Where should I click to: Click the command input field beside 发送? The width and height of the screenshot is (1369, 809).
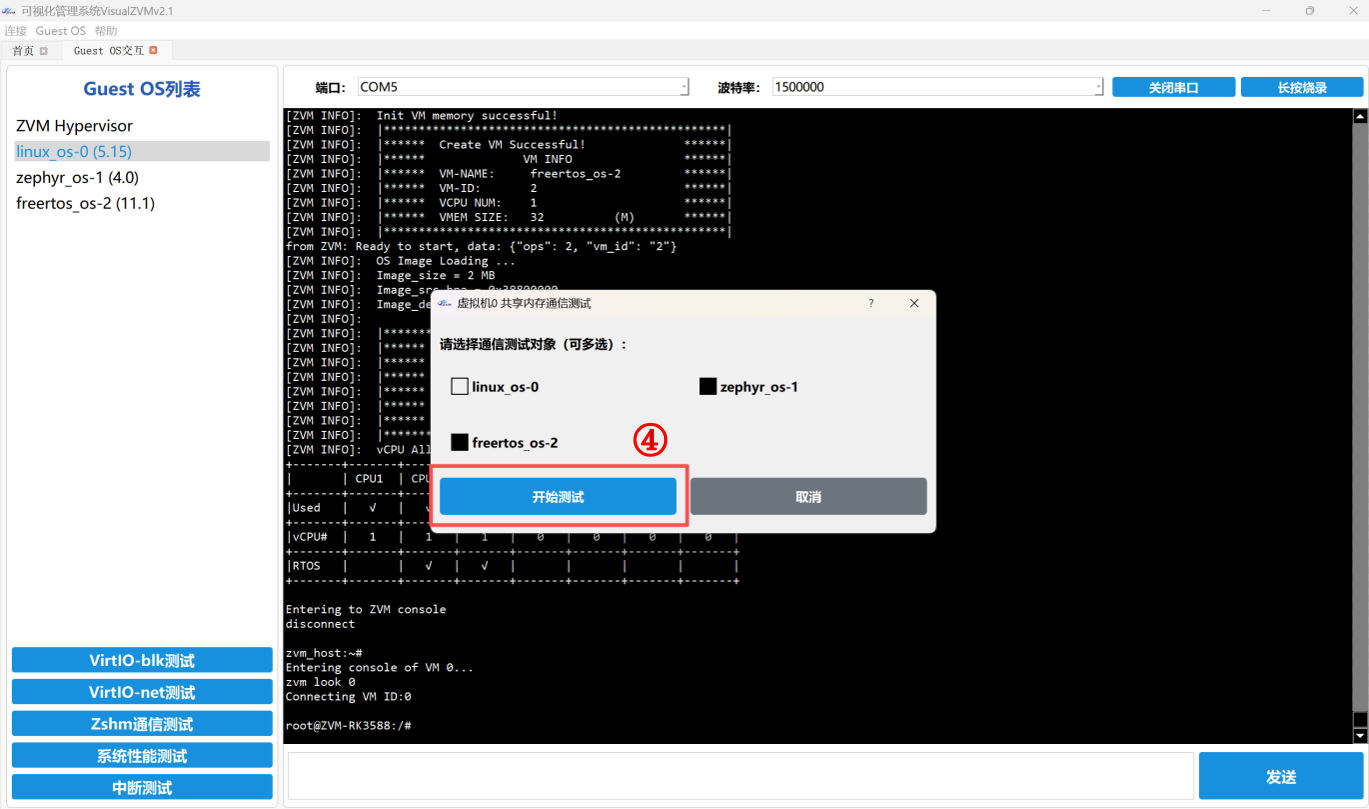741,777
